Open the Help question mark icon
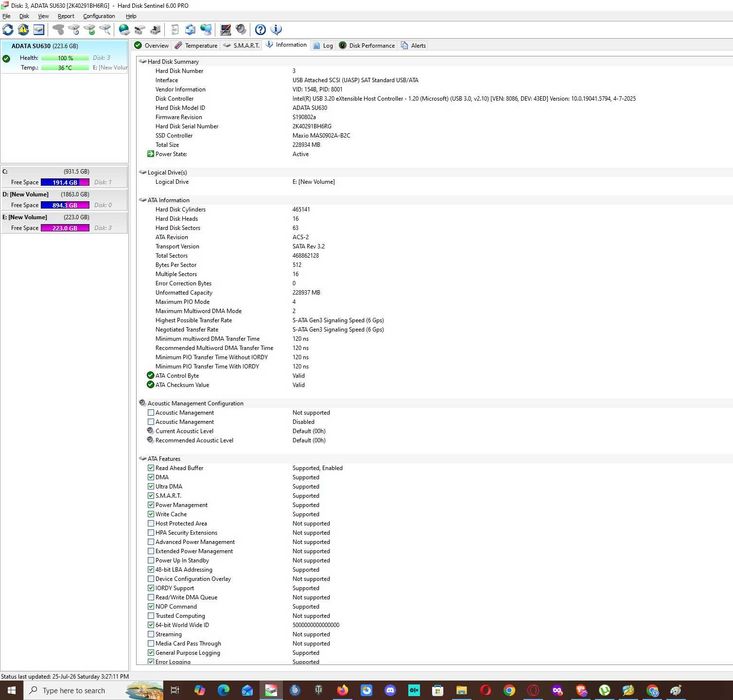The width and height of the screenshot is (733, 700). [x=260, y=30]
